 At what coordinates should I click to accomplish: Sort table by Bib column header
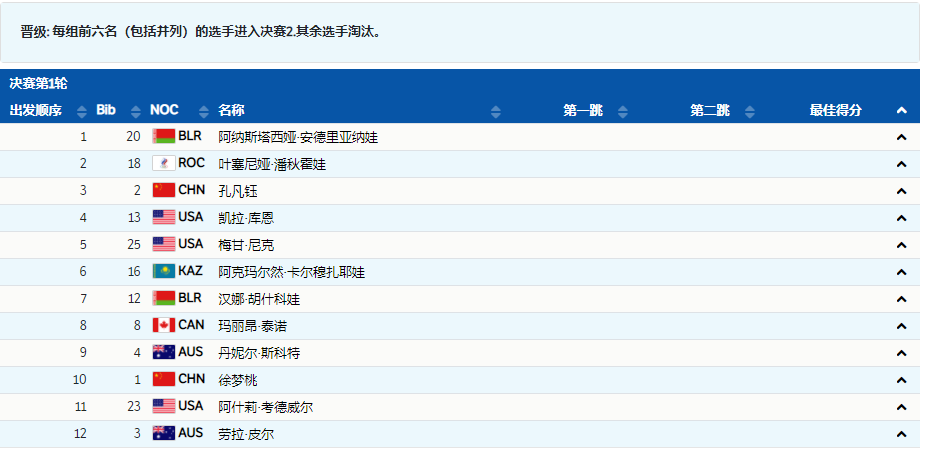click(106, 110)
